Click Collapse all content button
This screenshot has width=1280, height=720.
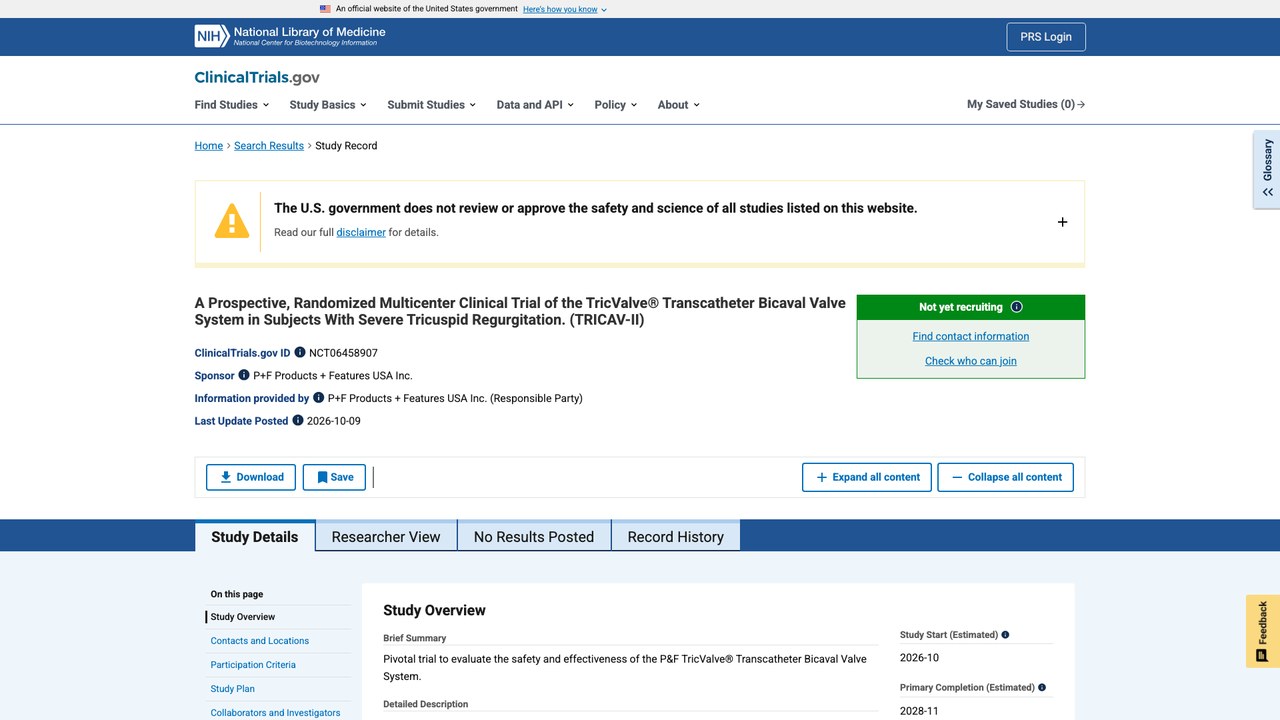[x=1006, y=477]
